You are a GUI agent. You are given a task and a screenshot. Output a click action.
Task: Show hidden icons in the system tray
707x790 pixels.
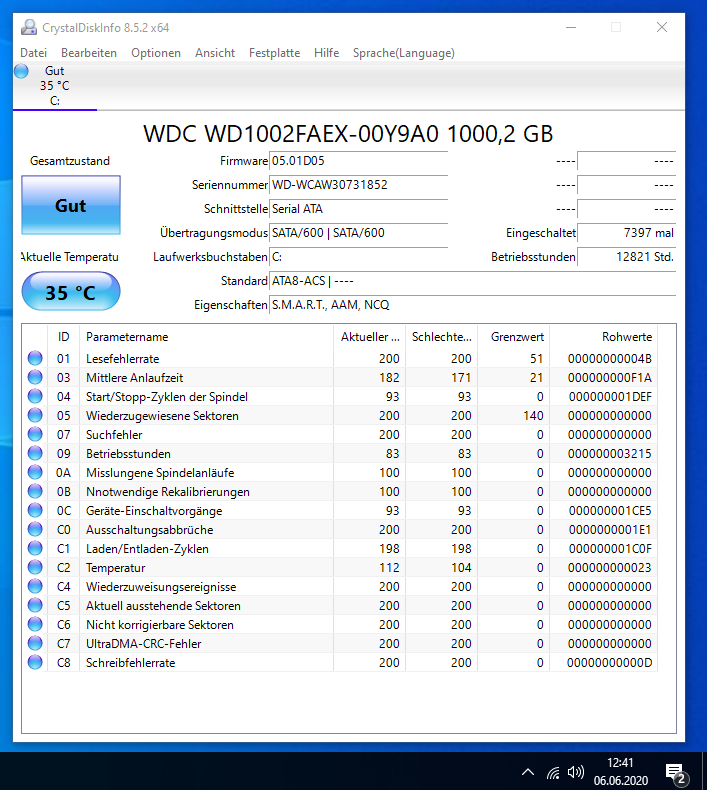[x=528, y=772]
